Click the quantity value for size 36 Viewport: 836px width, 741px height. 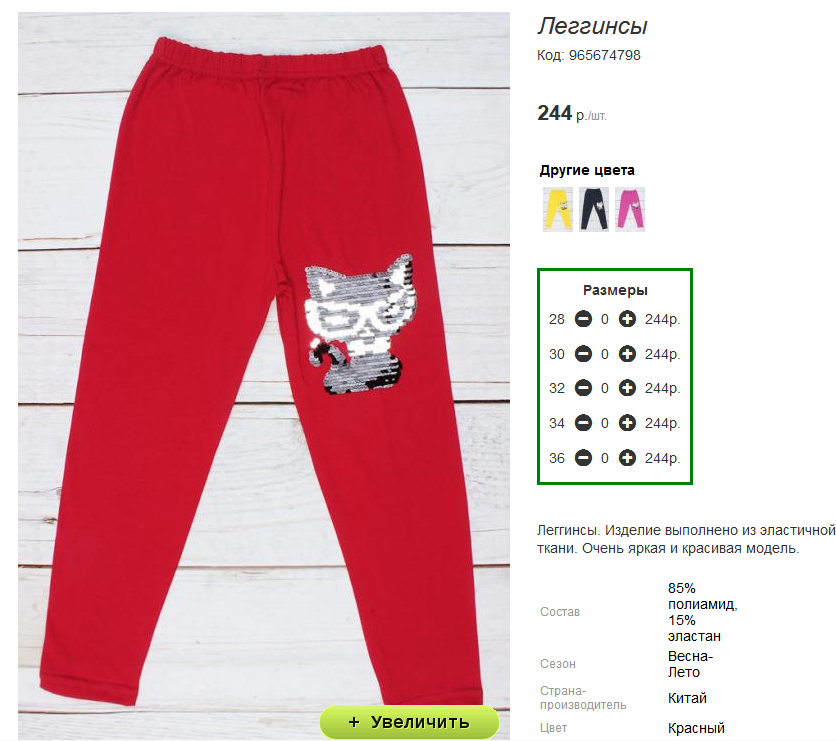[605, 458]
